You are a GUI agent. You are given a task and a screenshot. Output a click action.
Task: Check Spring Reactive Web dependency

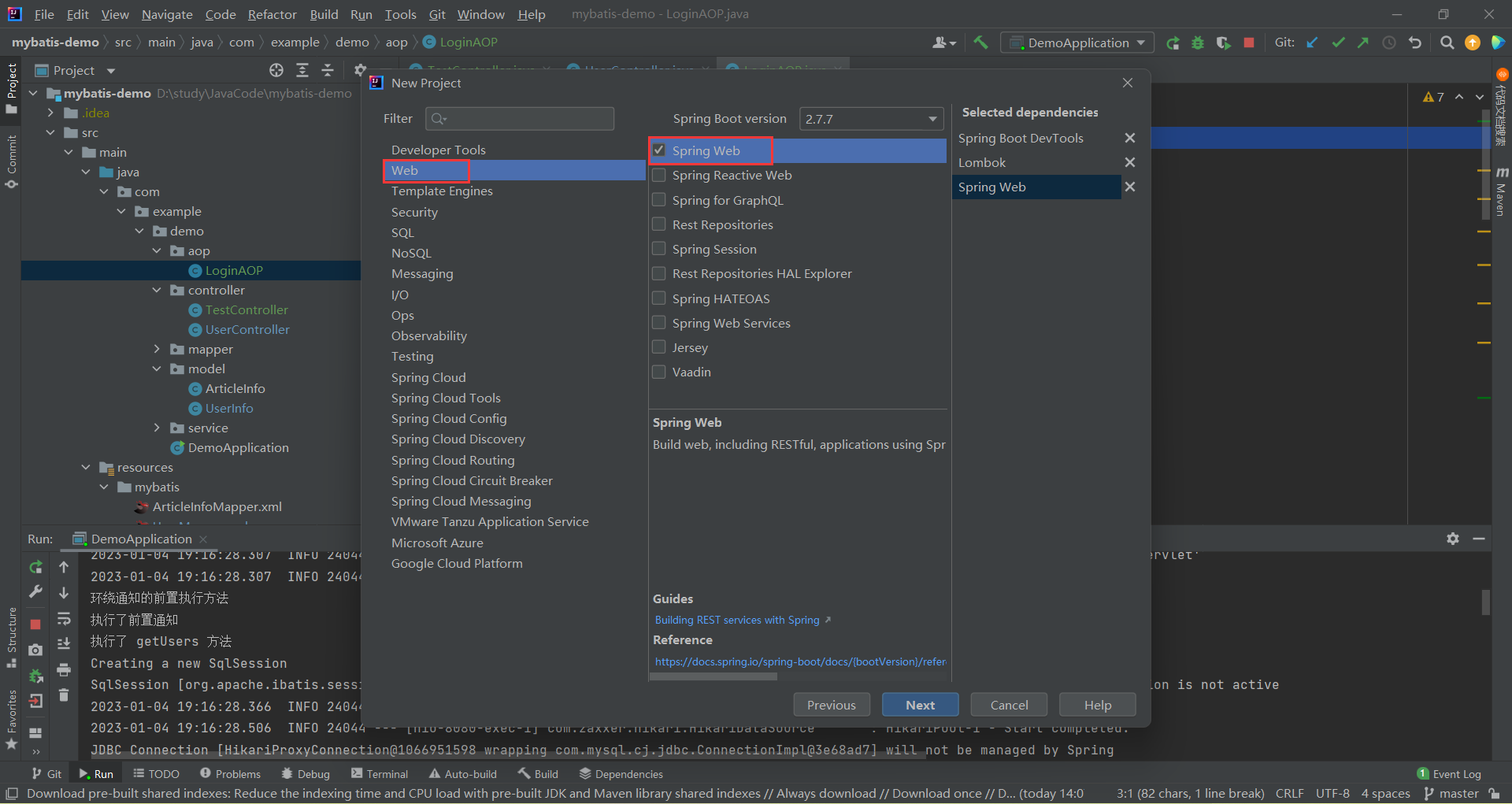pos(659,175)
